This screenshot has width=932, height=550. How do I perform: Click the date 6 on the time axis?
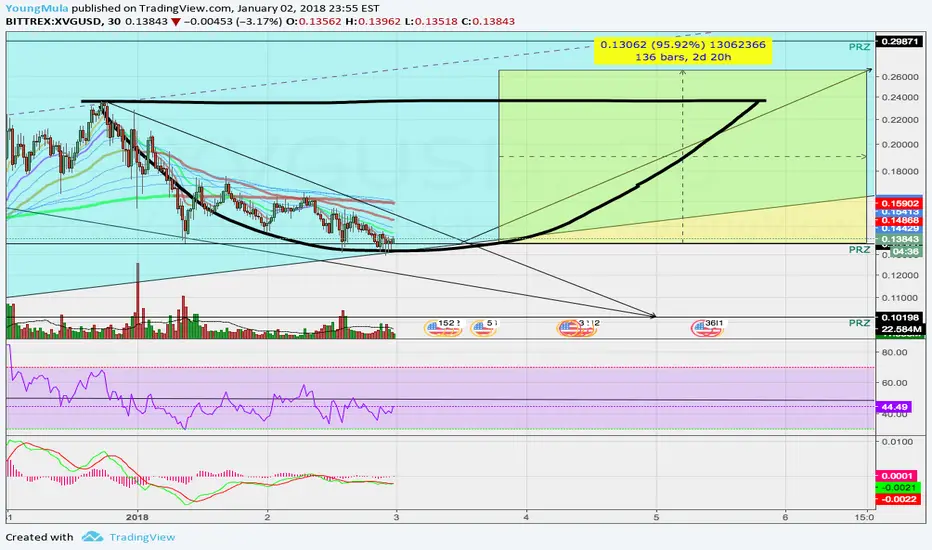tap(785, 517)
